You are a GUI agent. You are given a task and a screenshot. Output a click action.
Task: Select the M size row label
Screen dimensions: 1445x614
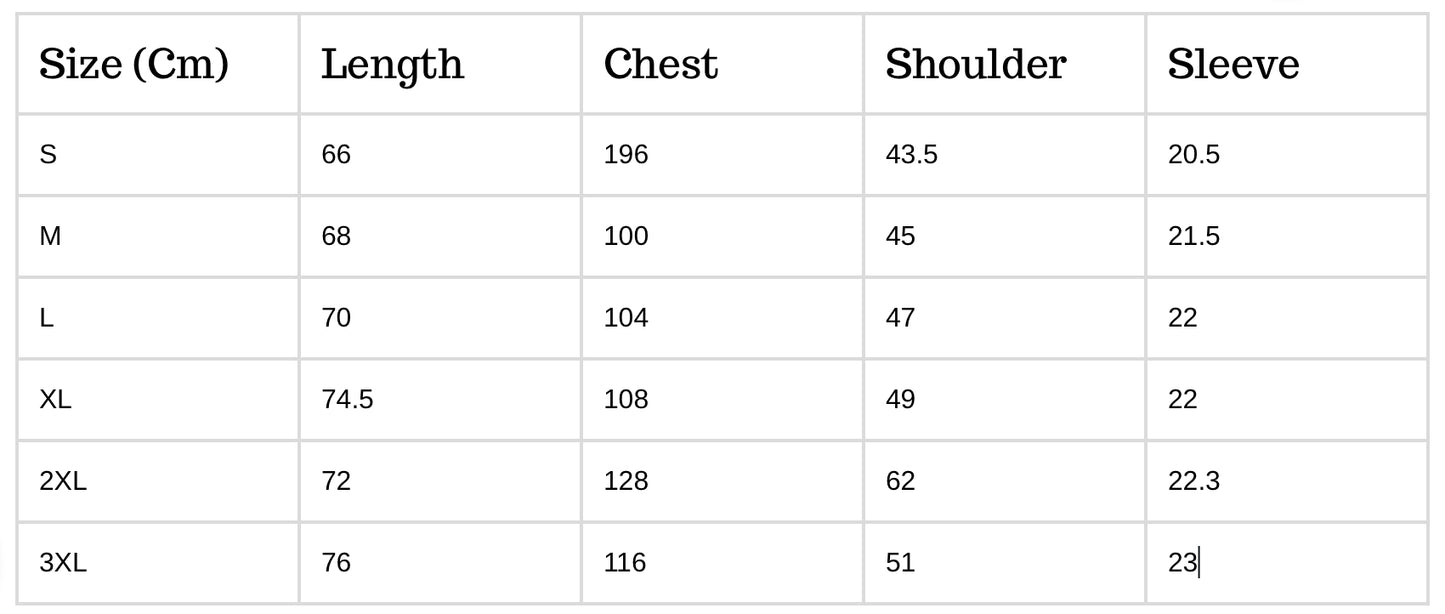pos(50,237)
